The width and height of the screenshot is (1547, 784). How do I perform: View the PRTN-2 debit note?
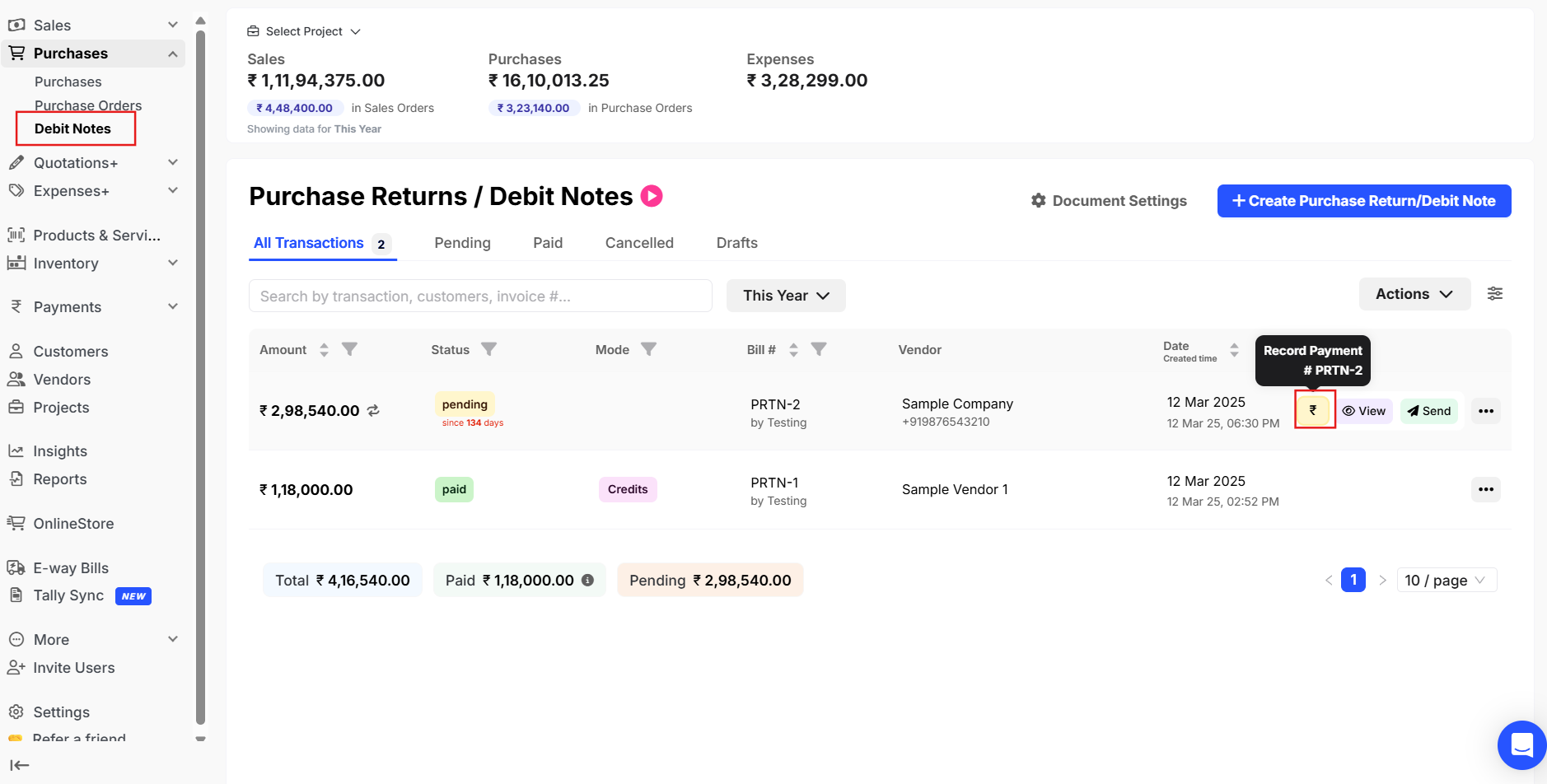coord(1364,411)
